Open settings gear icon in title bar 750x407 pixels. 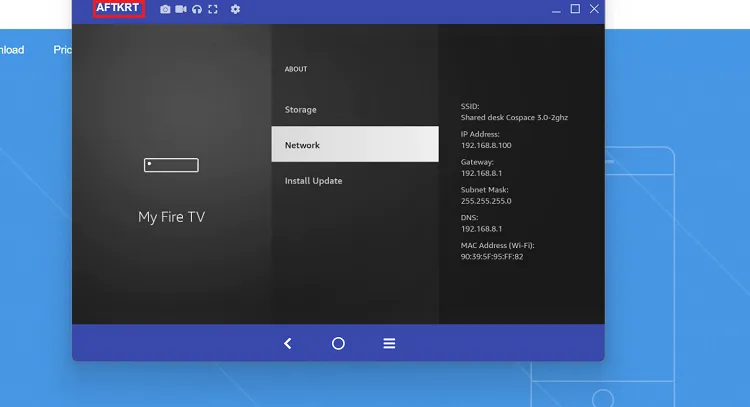click(235, 9)
